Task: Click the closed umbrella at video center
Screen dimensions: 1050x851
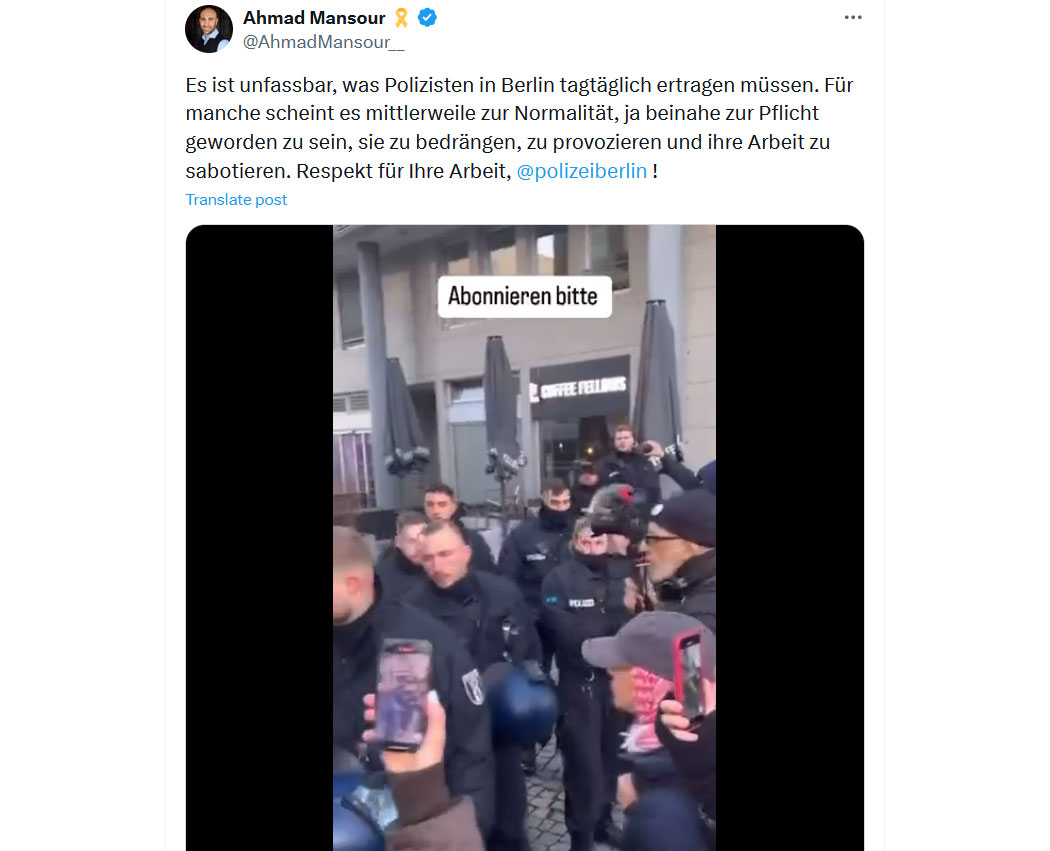Action: [x=502, y=408]
